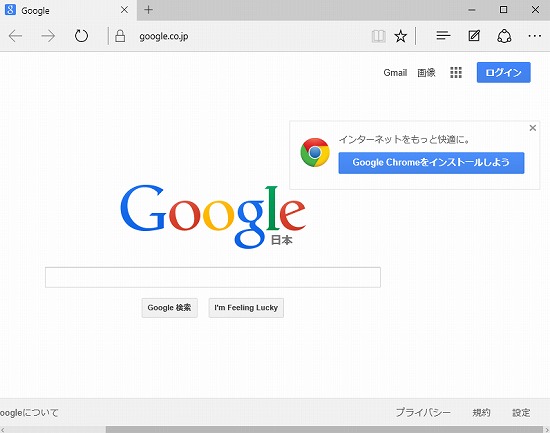
Task: Click the I'm Feeling Lucky button
Action: pyautogui.click(x=246, y=308)
